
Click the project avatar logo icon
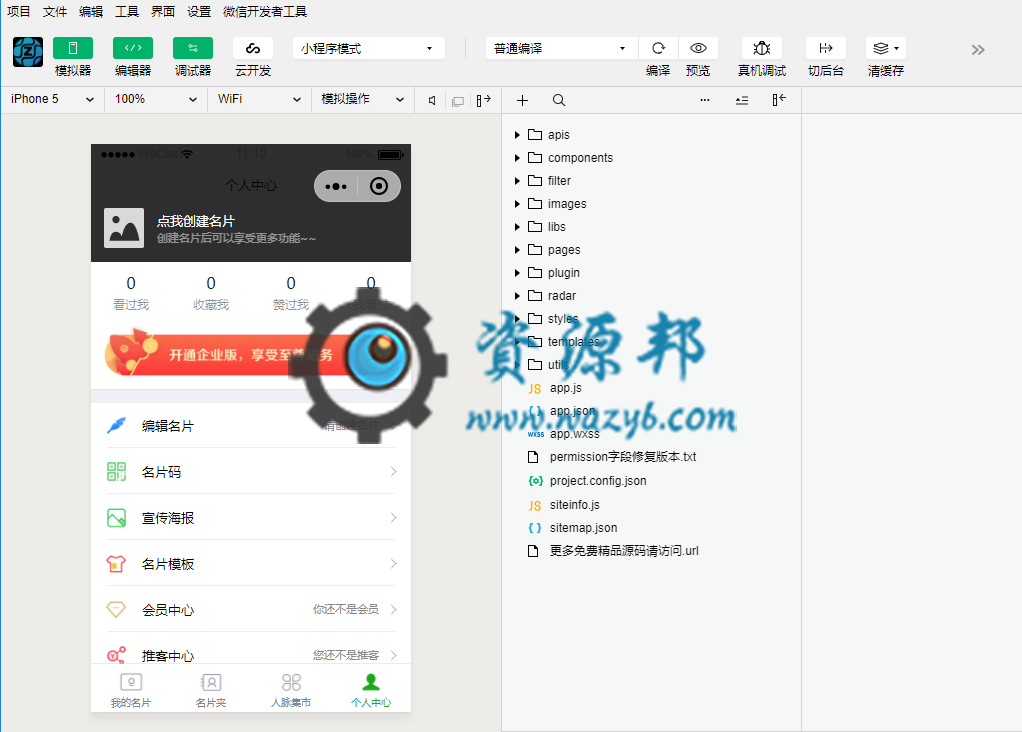(x=28, y=52)
